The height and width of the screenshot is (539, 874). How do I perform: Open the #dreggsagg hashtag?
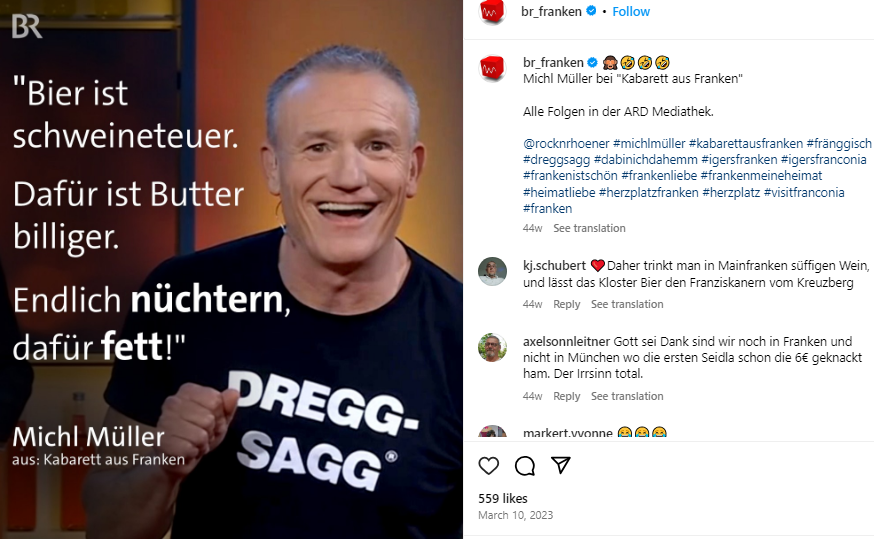tap(556, 159)
